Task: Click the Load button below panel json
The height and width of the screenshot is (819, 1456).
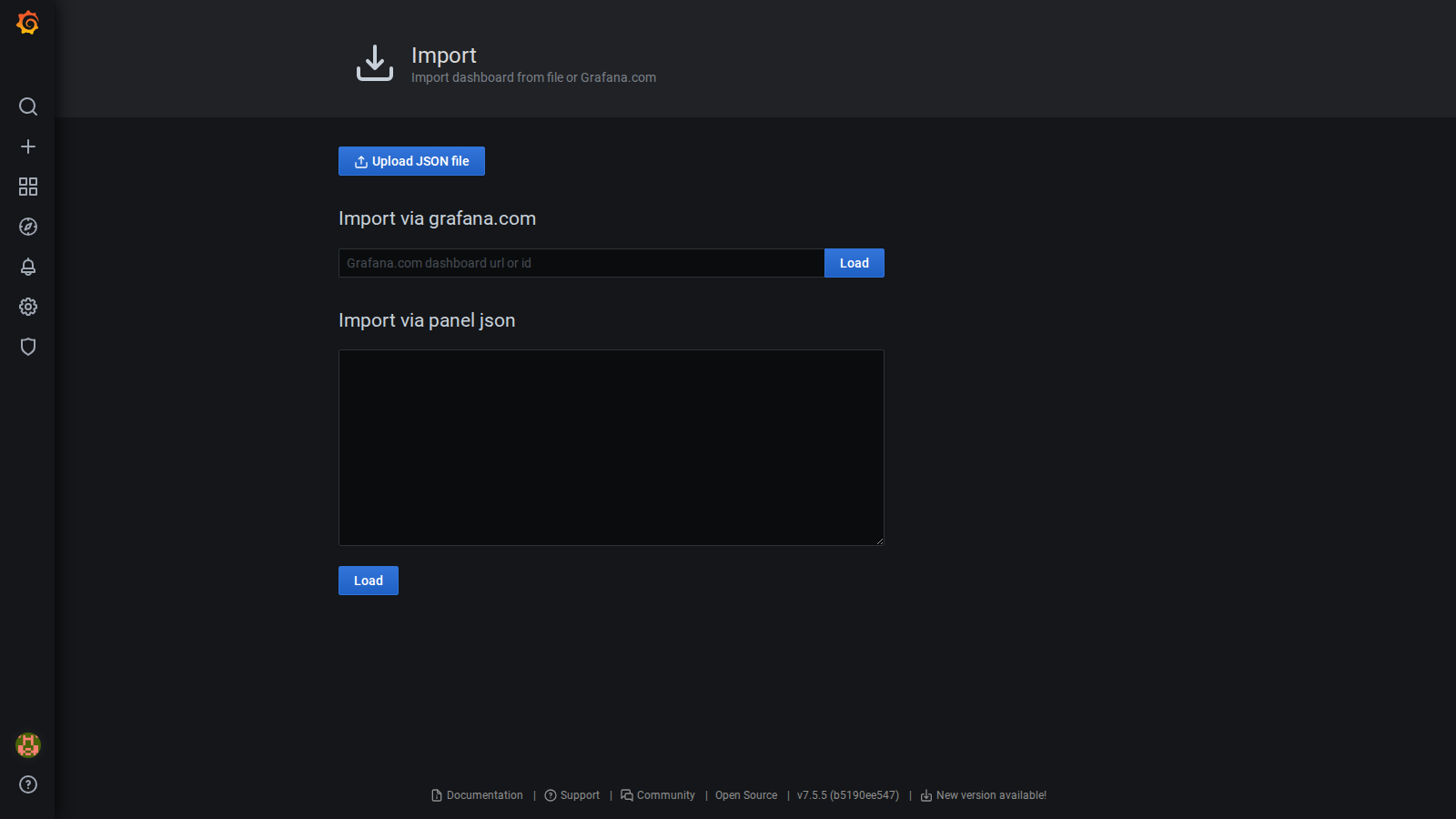Action: [x=369, y=581]
